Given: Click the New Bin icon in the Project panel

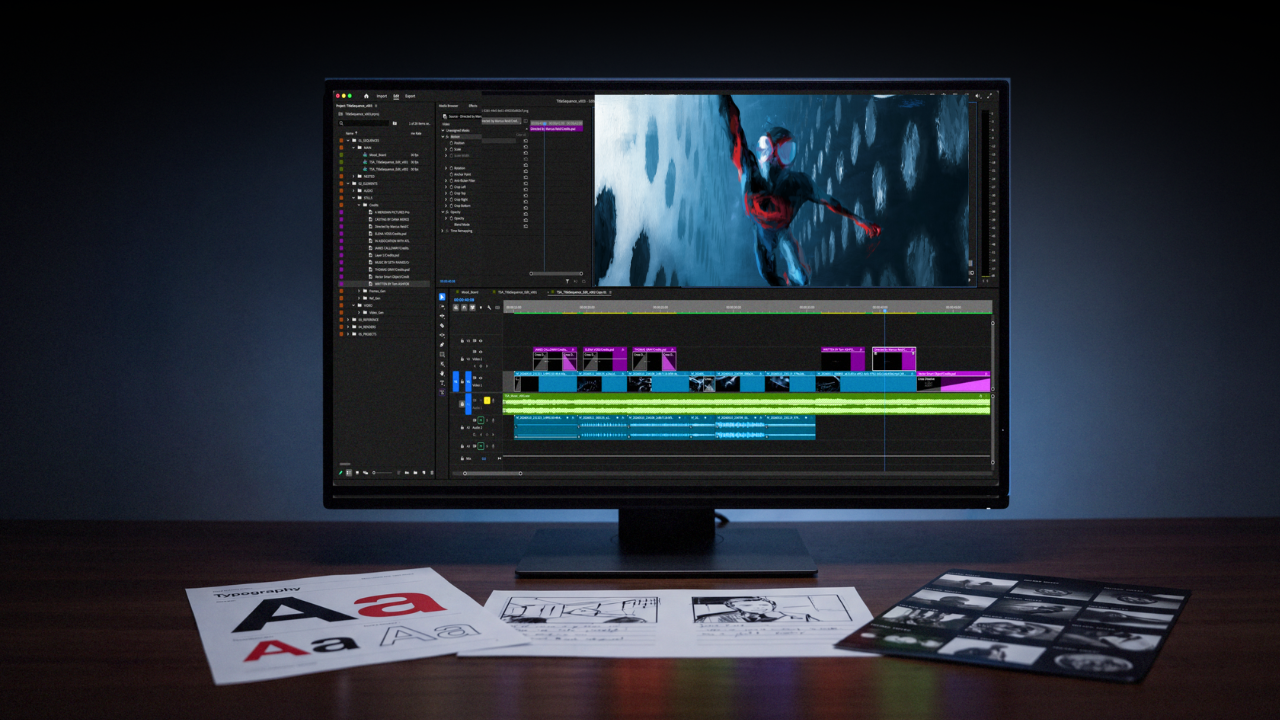Looking at the screenshot, I should (x=415, y=472).
